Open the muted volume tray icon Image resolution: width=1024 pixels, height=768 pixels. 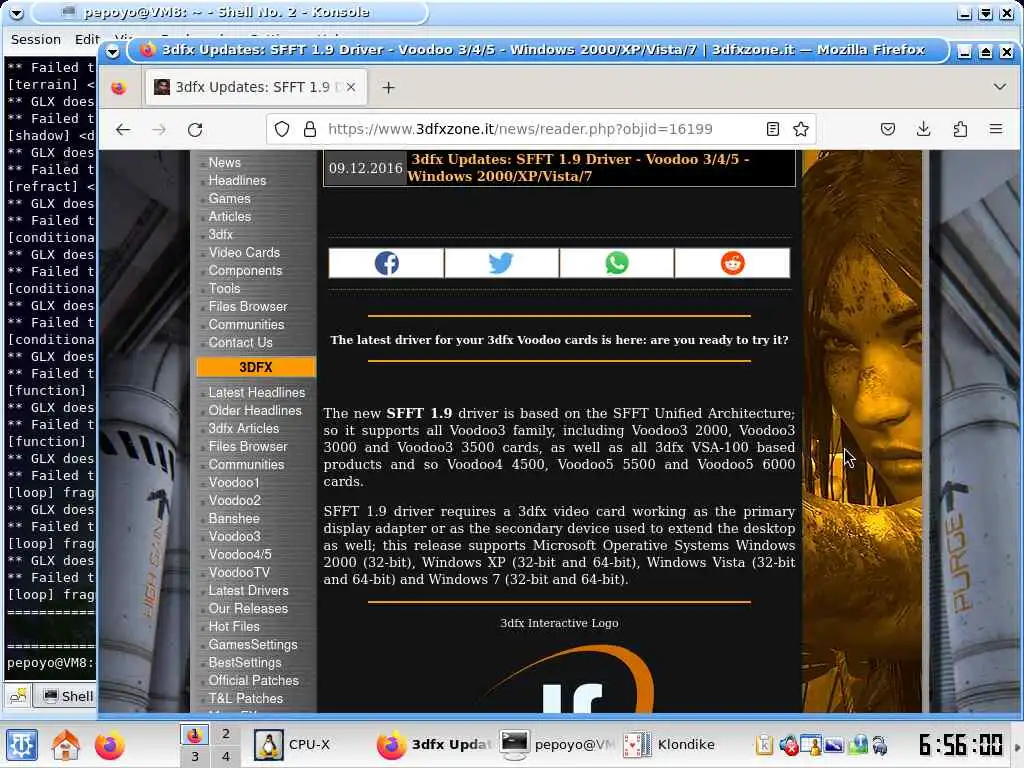[789, 745]
